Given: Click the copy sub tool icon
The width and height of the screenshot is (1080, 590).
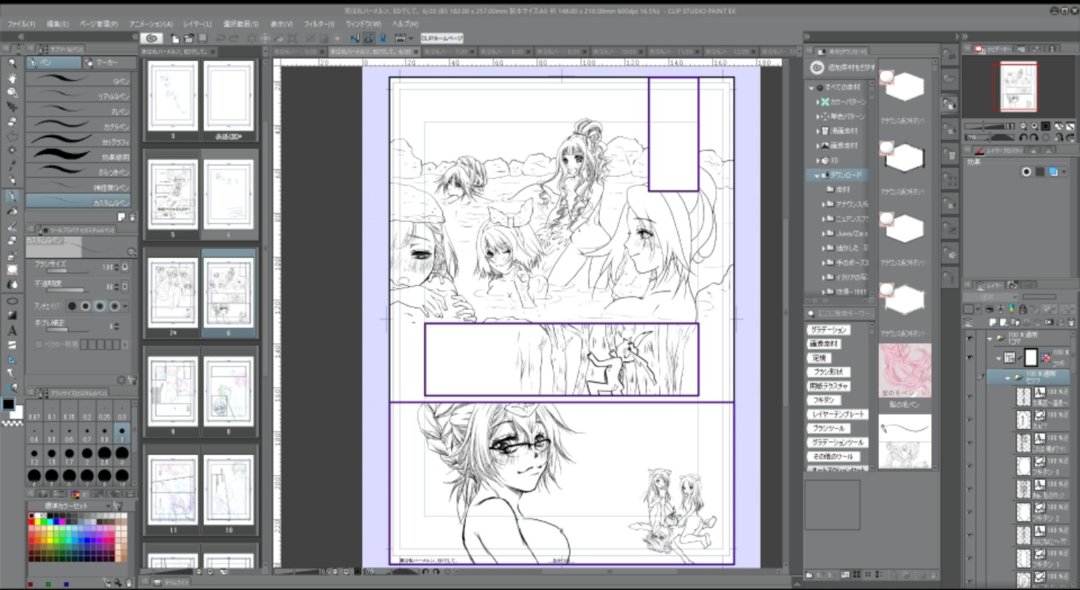Looking at the screenshot, I should point(121,217).
